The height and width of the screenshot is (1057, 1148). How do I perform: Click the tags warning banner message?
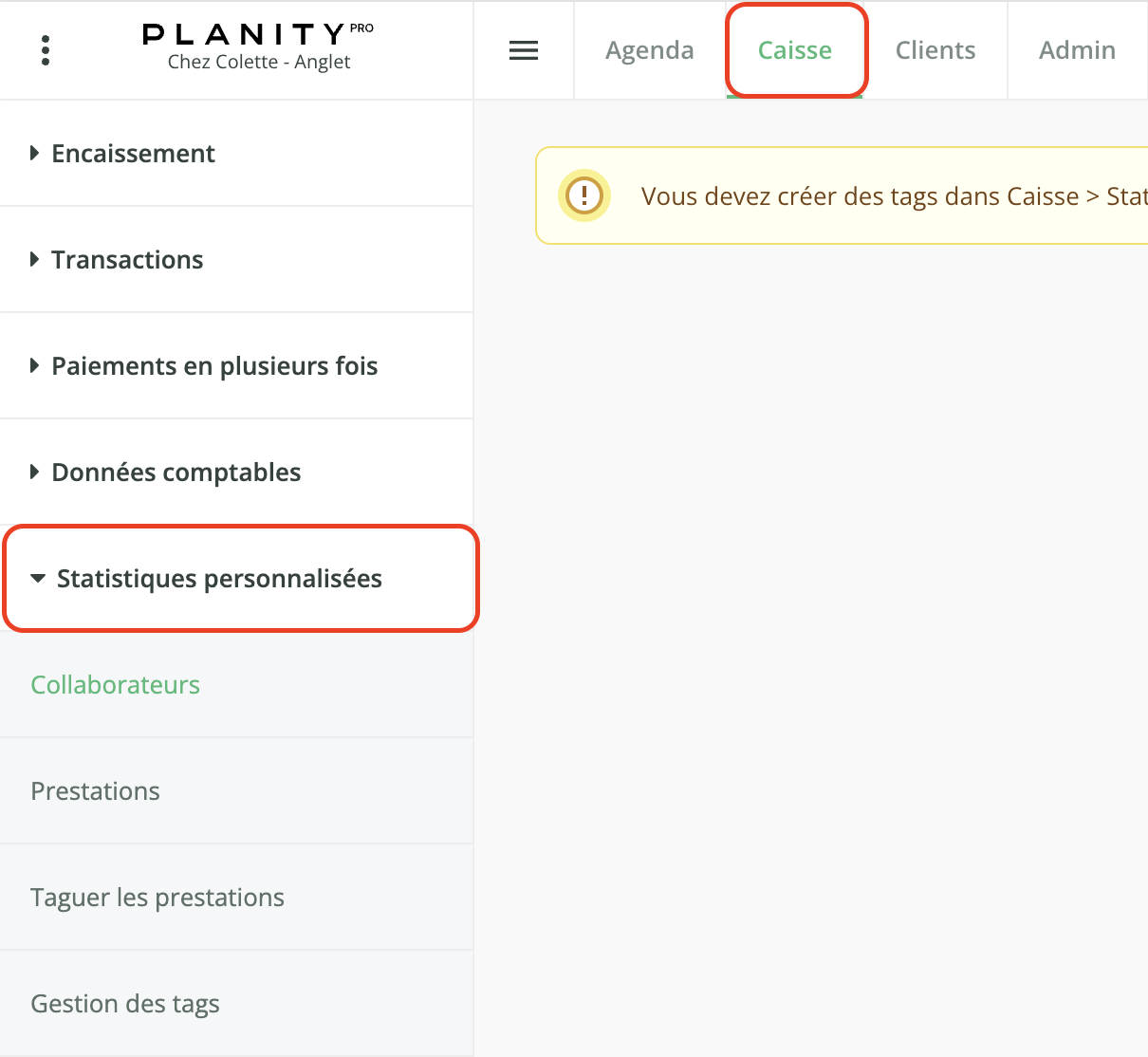click(x=894, y=196)
